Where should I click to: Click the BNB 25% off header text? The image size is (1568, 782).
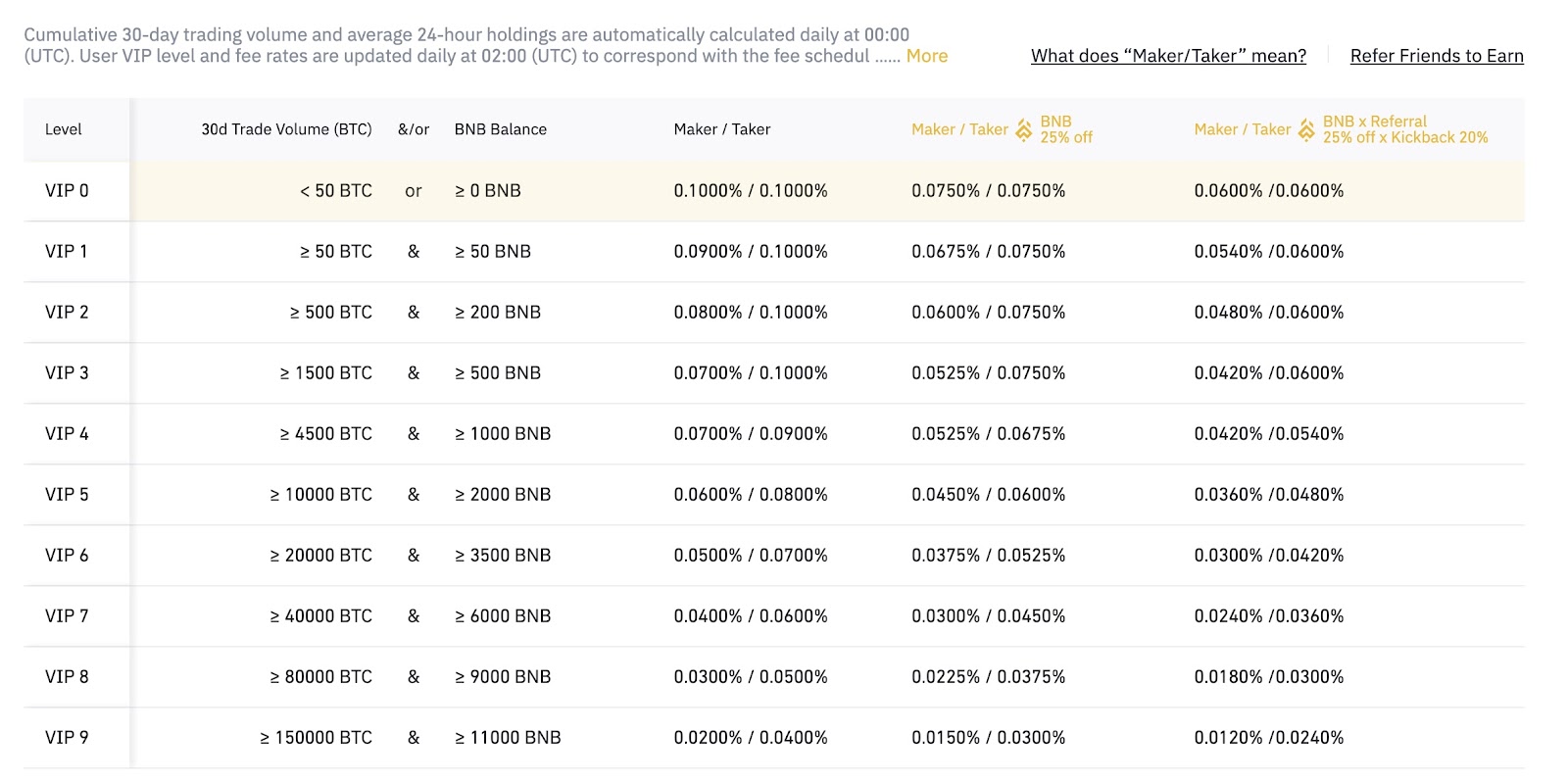pyautogui.click(x=1066, y=129)
